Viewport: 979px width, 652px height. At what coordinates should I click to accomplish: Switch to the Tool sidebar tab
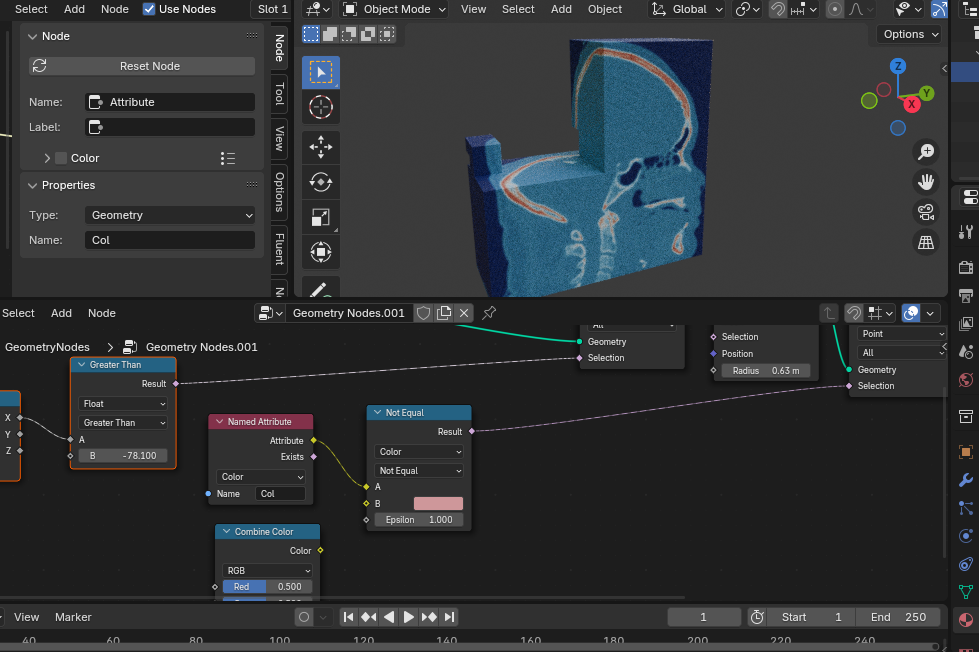coord(279,95)
